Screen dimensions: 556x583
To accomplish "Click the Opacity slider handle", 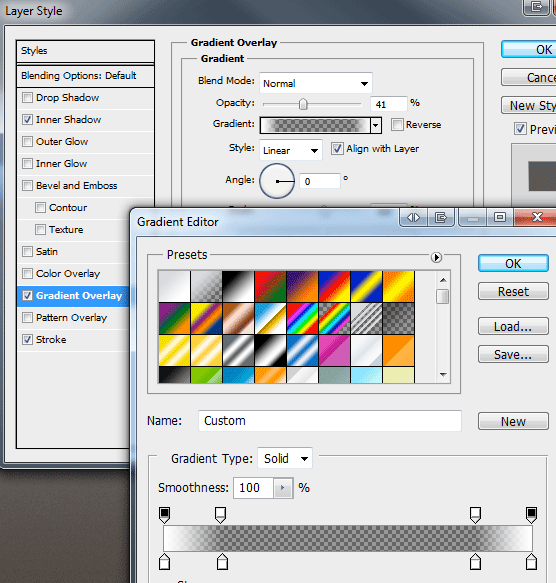I will [x=303, y=104].
